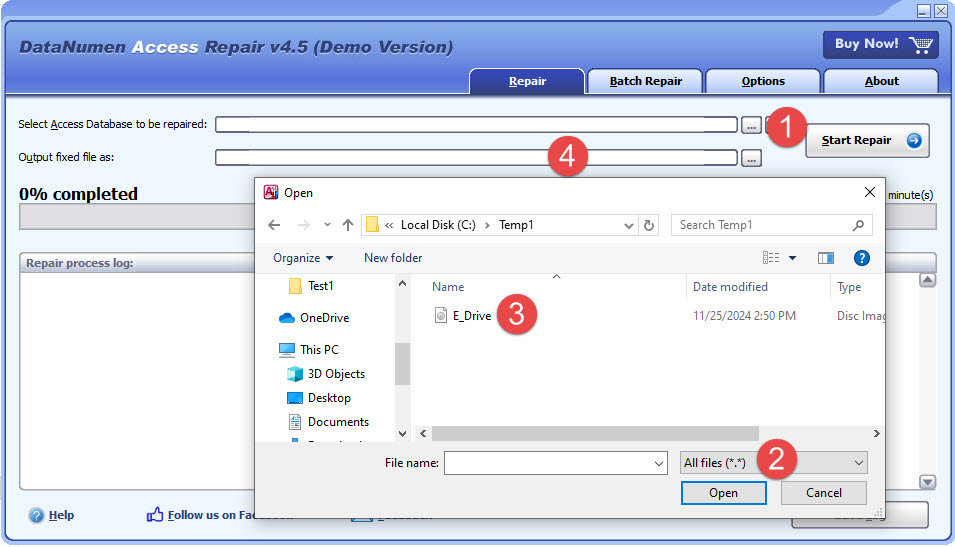The width and height of the screenshot is (955, 547).
Task: Open the Options tab
Action: coord(763,81)
